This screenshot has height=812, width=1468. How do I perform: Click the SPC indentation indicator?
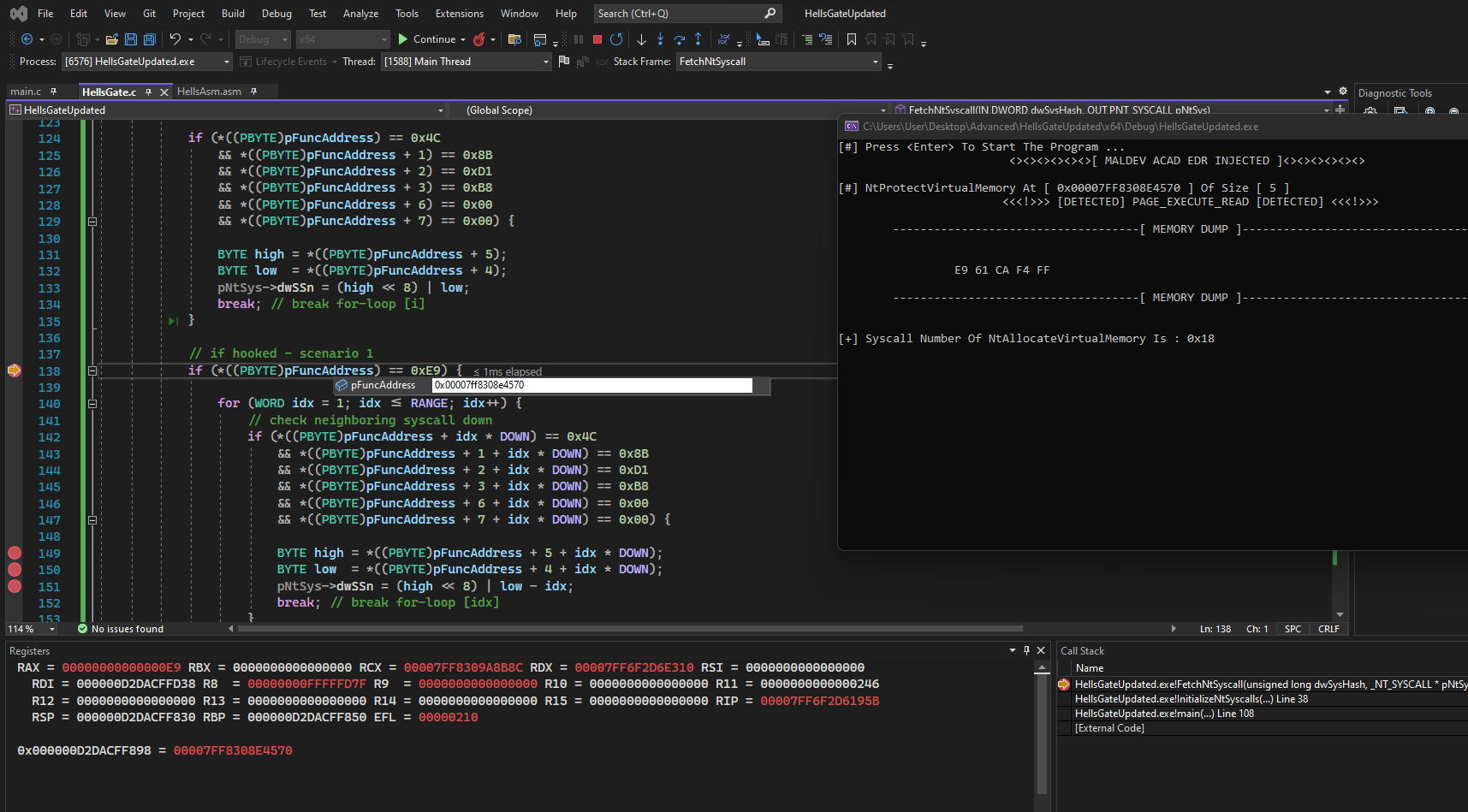pyautogui.click(x=1293, y=629)
